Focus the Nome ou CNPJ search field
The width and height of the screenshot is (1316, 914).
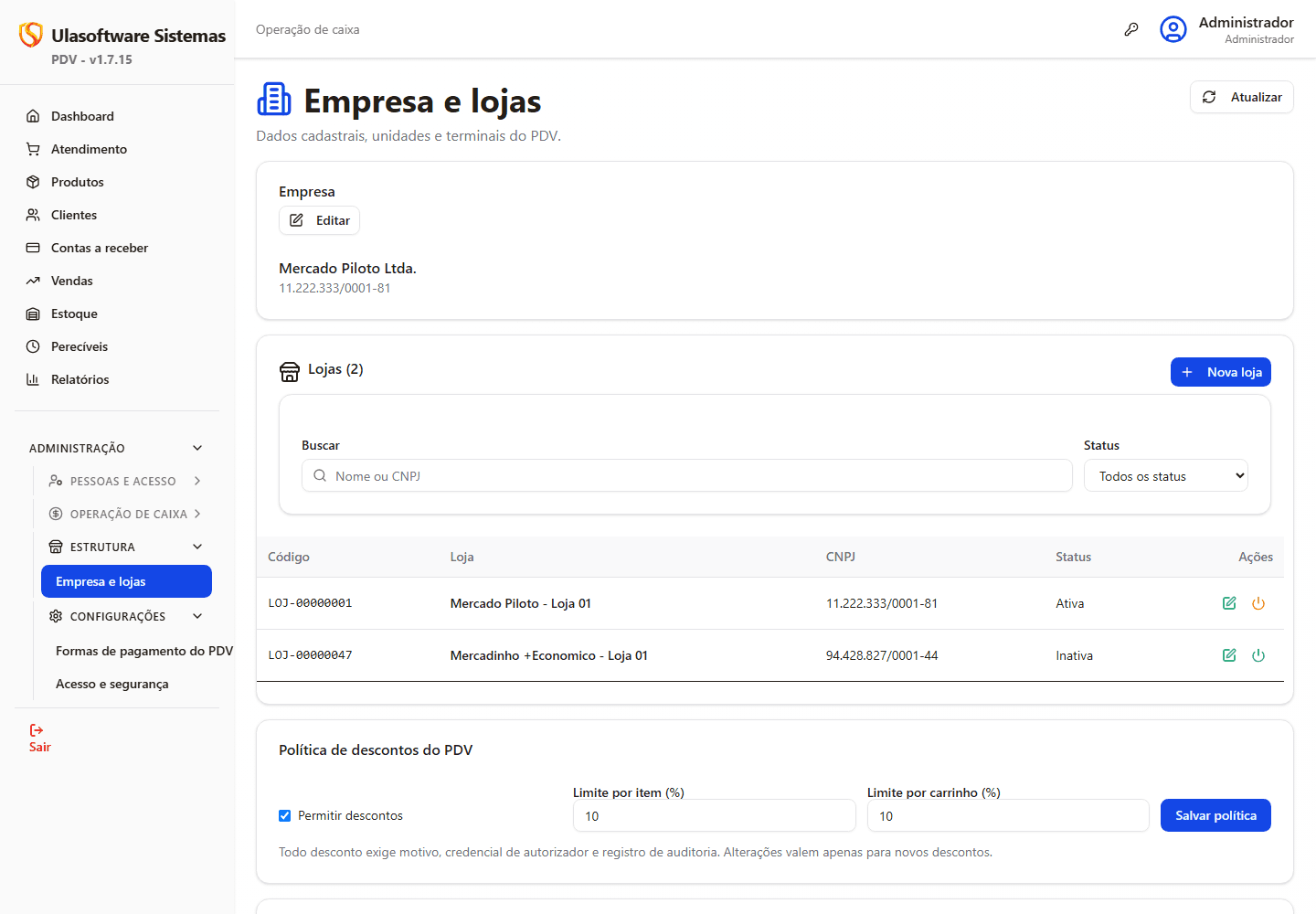687,476
